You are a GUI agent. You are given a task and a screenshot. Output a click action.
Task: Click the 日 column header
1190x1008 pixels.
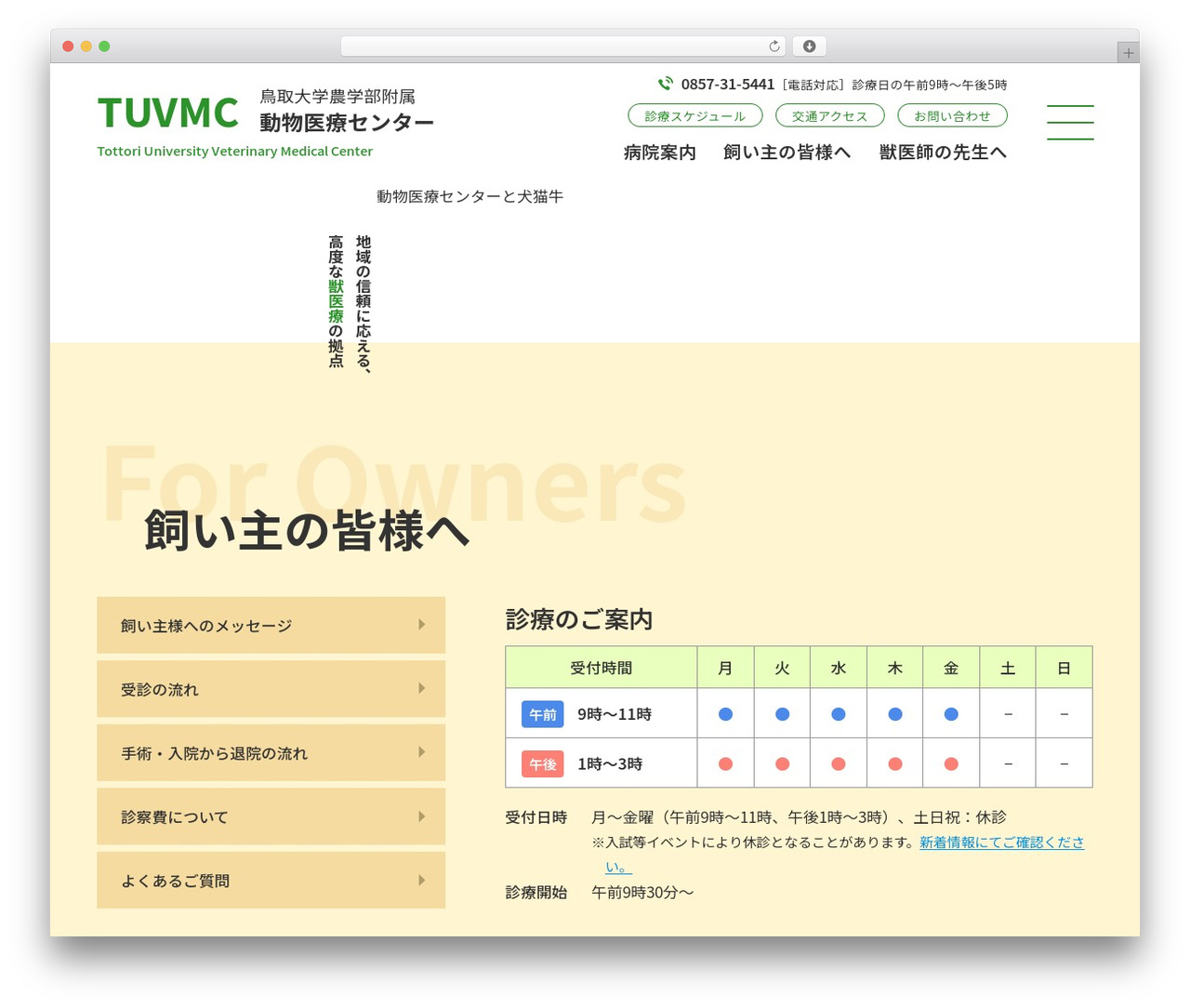1064,668
